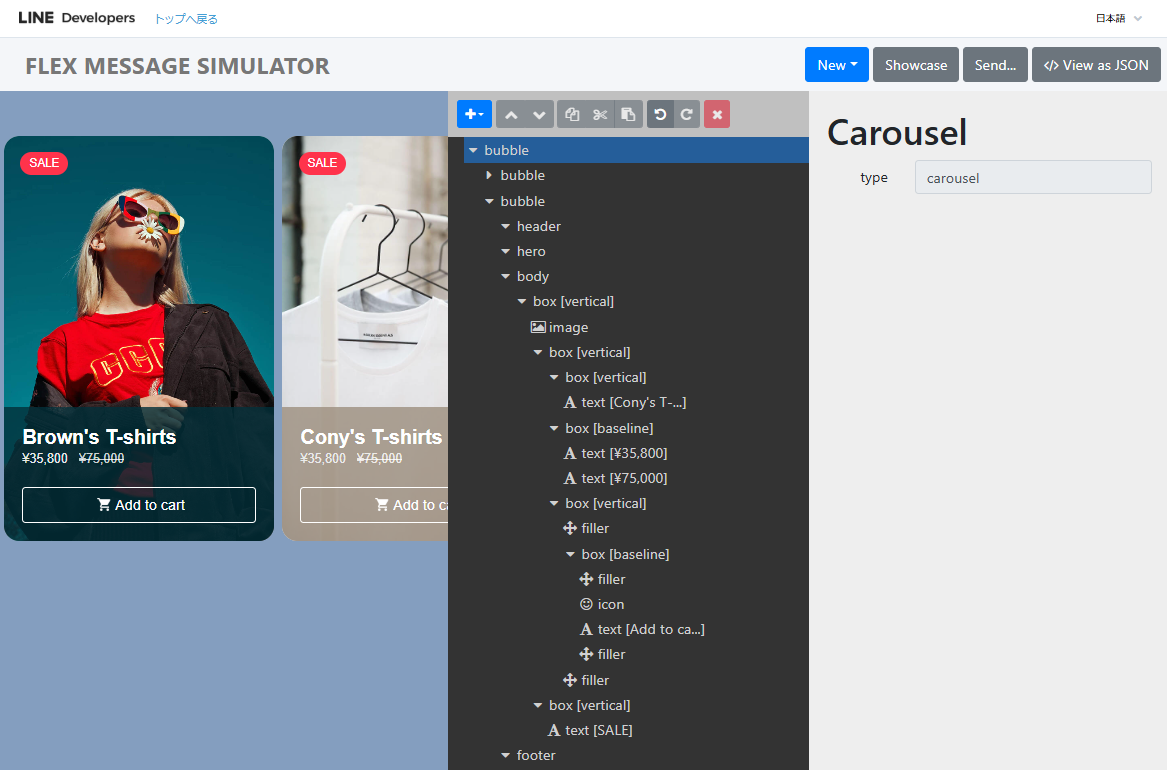Click the red delete button

tap(717, 114)
